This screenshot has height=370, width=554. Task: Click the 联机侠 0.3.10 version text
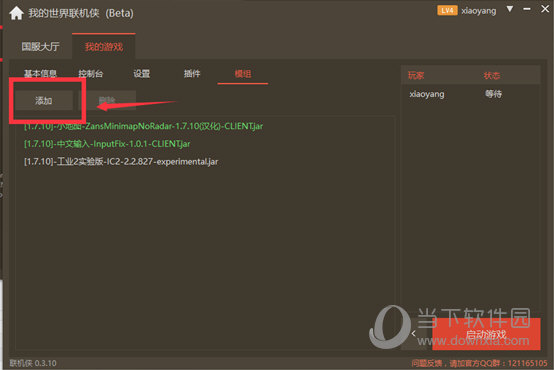click(33, 363)
